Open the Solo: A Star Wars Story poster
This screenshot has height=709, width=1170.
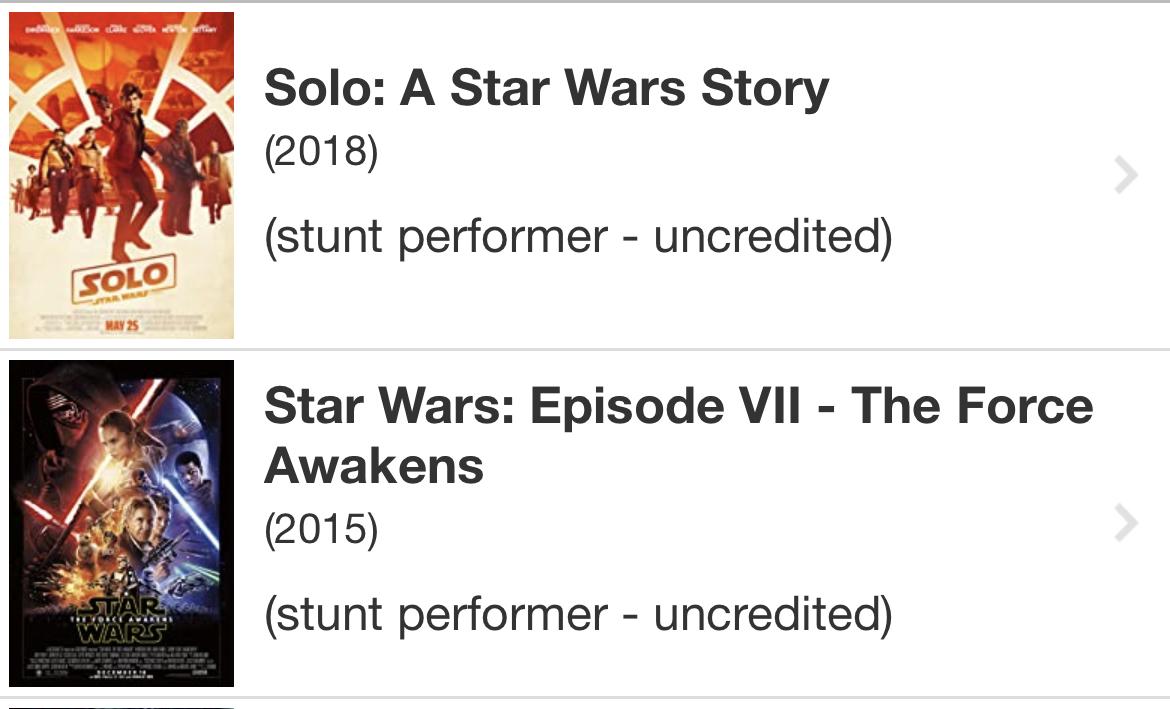pyautogui.click(x=121, y=175)
